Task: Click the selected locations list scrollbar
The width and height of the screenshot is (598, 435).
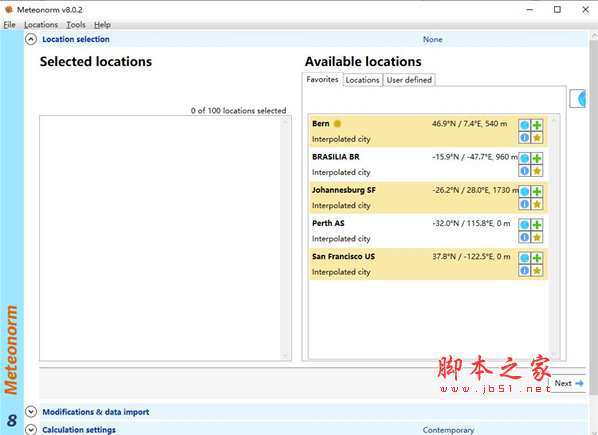Action: [285, 238]
